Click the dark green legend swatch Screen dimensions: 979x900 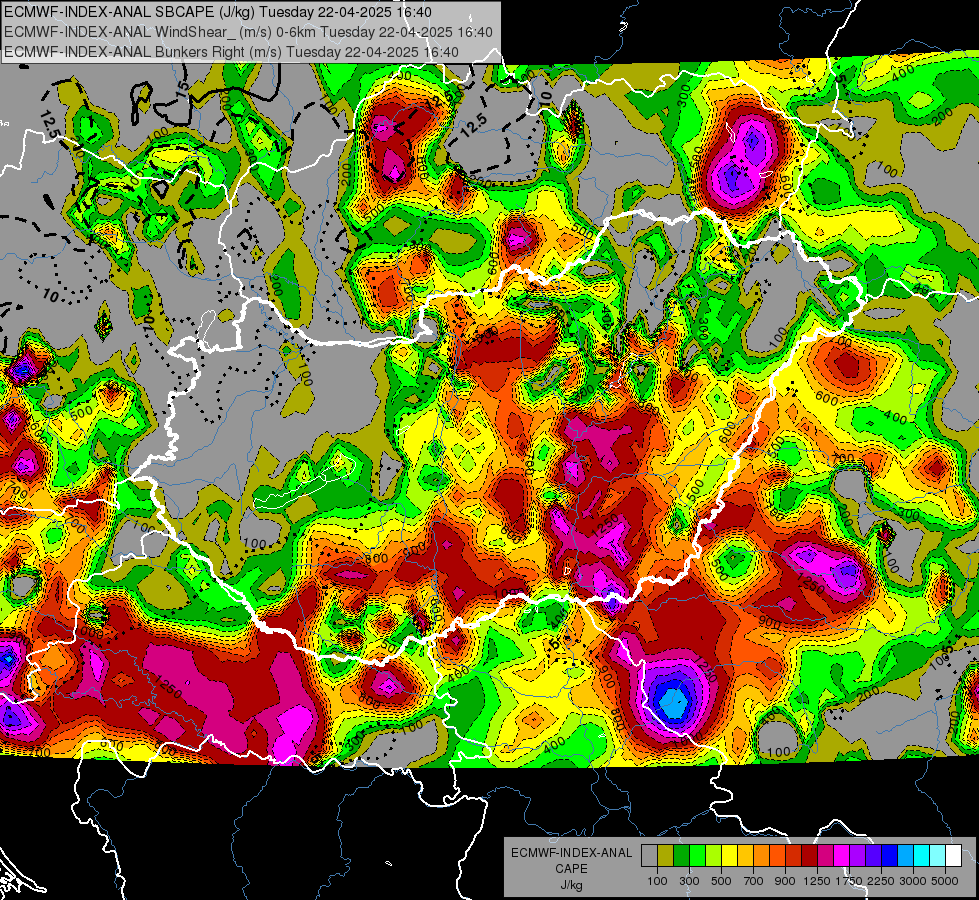681,856
